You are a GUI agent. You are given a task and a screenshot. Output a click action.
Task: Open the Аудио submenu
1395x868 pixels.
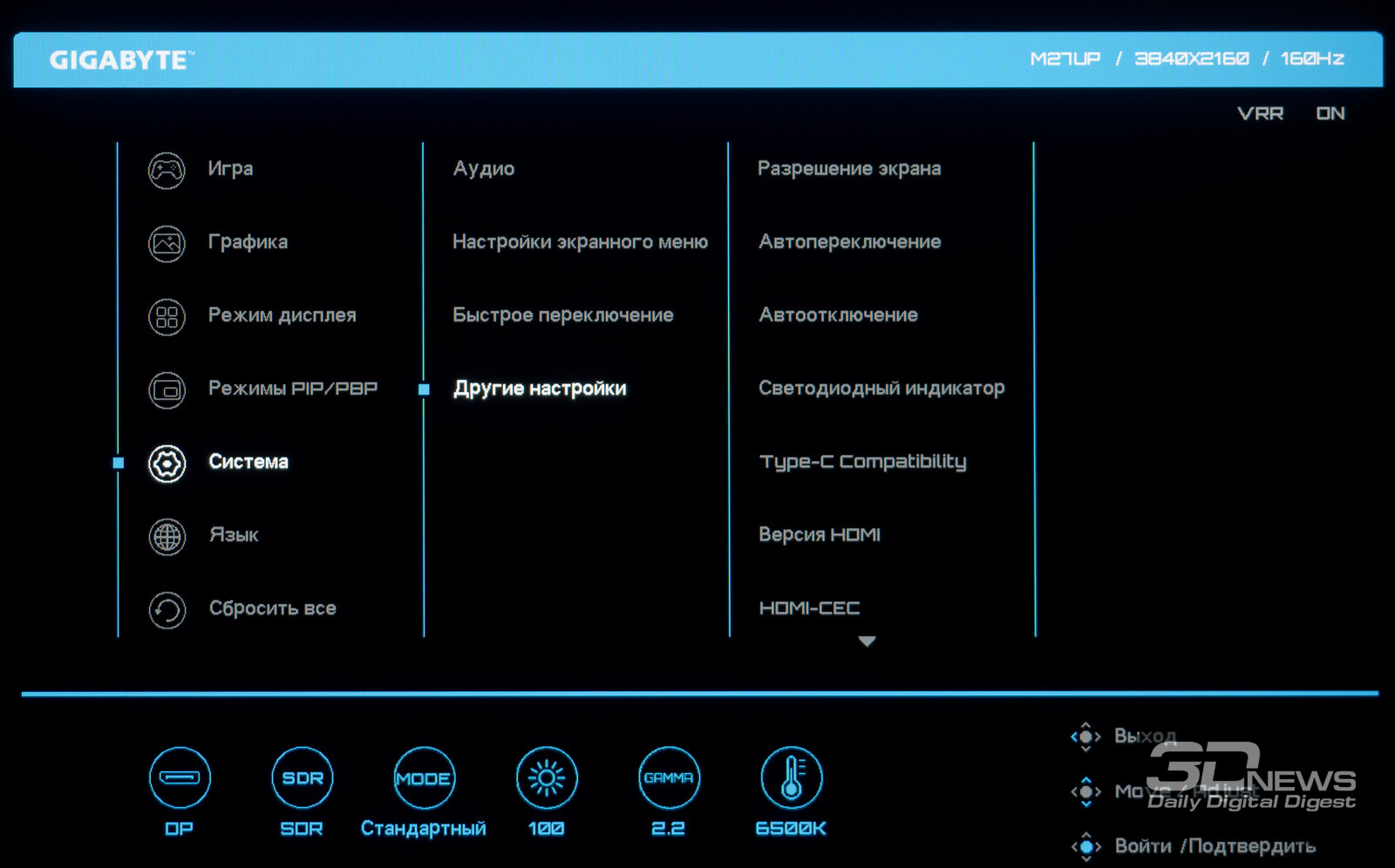tap(484, 169)
